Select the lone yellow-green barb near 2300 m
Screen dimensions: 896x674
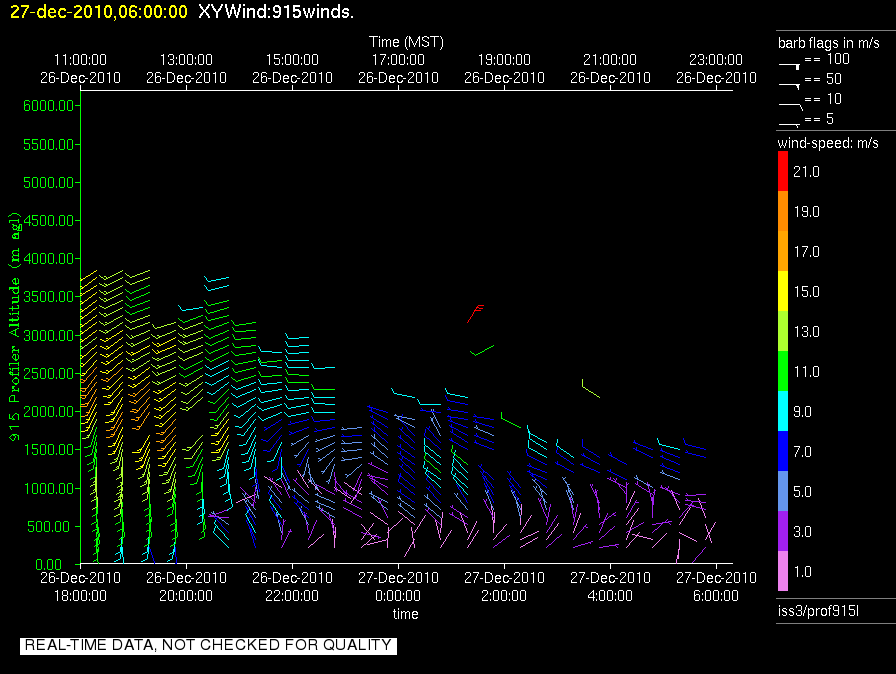pyautogui.click(x=590, y=389)
